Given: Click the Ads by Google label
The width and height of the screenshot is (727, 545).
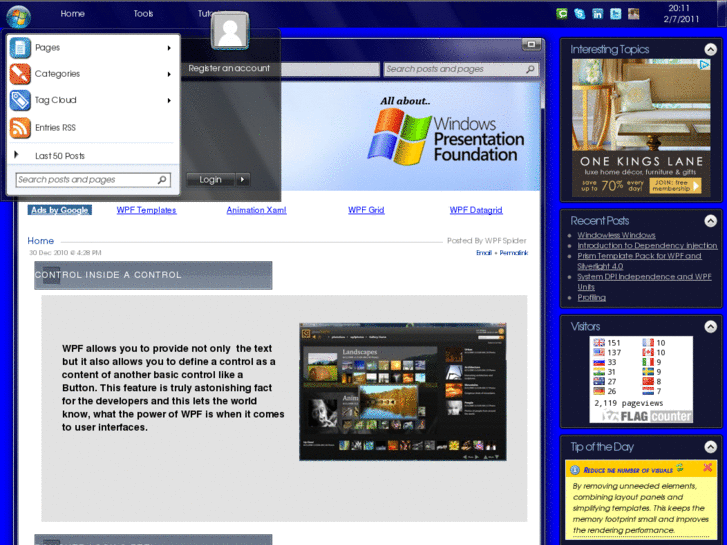Looking at the screenshot, I should [60, 210].
